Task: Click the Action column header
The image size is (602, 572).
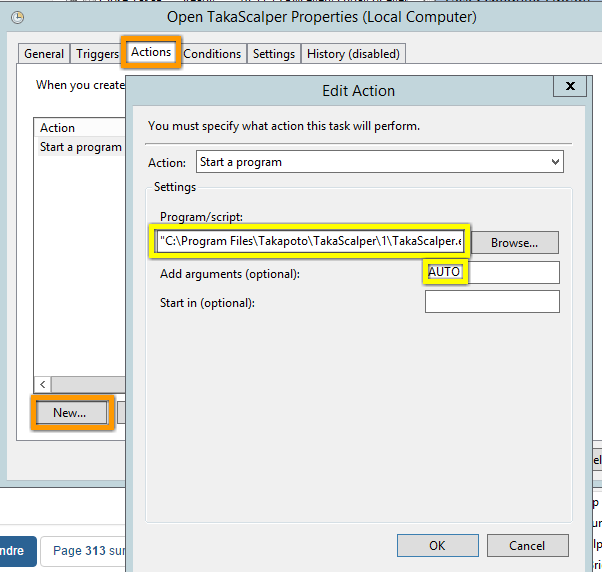Action: point(58,128)
